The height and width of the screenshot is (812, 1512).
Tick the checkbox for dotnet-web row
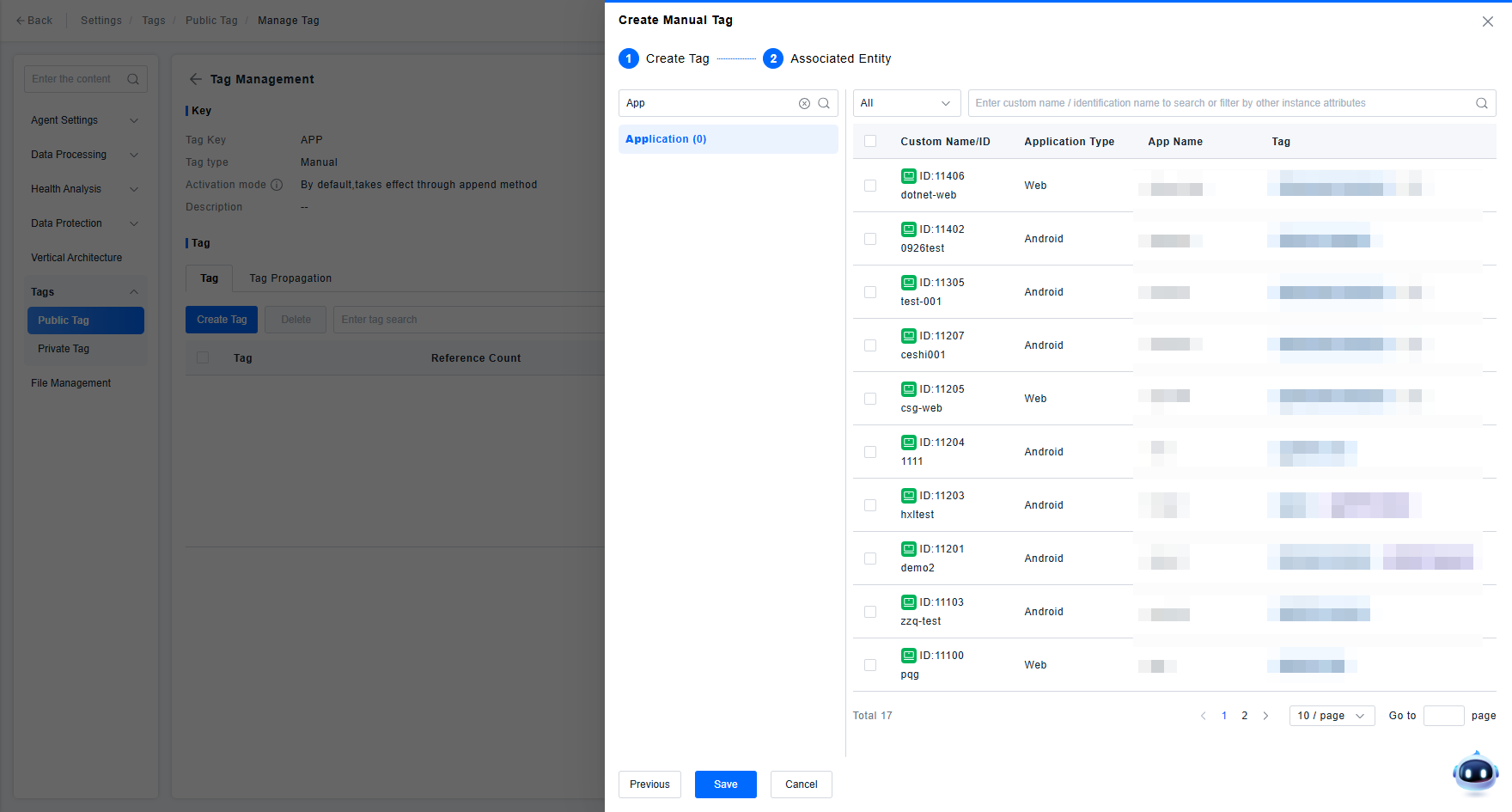coord(870,186)
